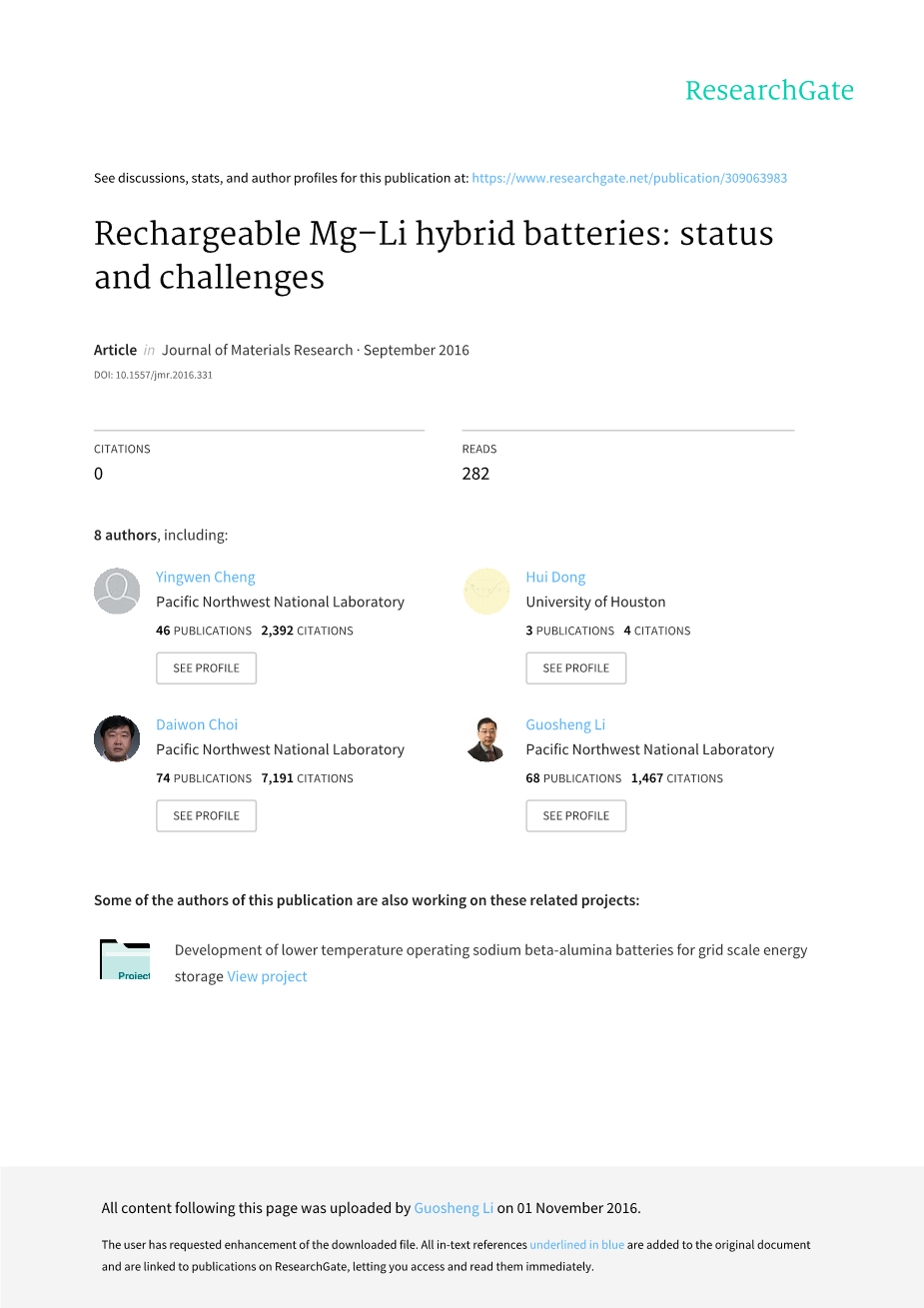Click the DOI text below journal name
Image resolution: width=924 pixels, height=1308 pixels.
(x=153, y=376)
